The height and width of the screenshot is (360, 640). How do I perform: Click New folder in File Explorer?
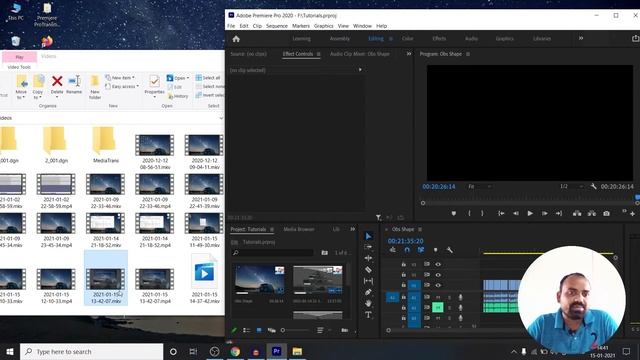coord(95,87)
